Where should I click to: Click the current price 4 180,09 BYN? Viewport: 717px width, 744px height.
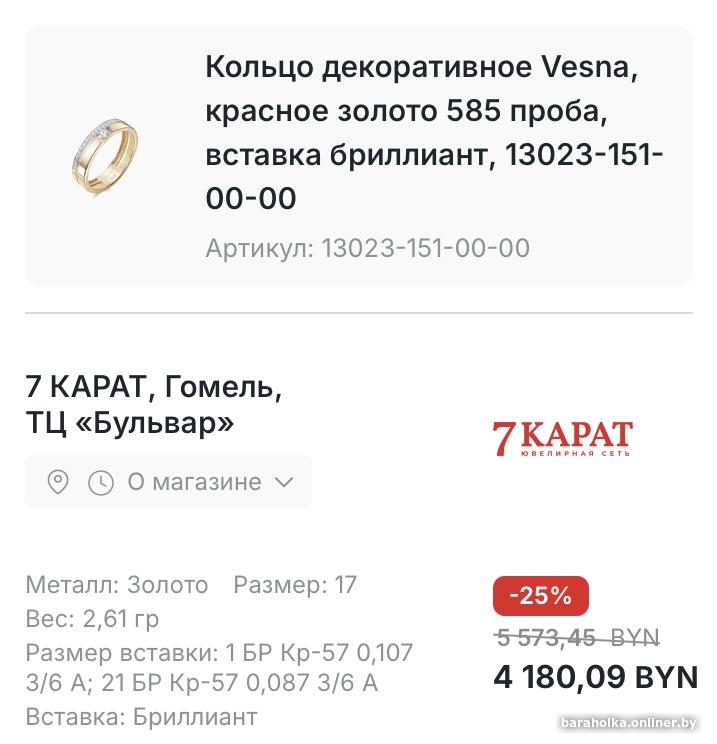[x=595, y=677]
